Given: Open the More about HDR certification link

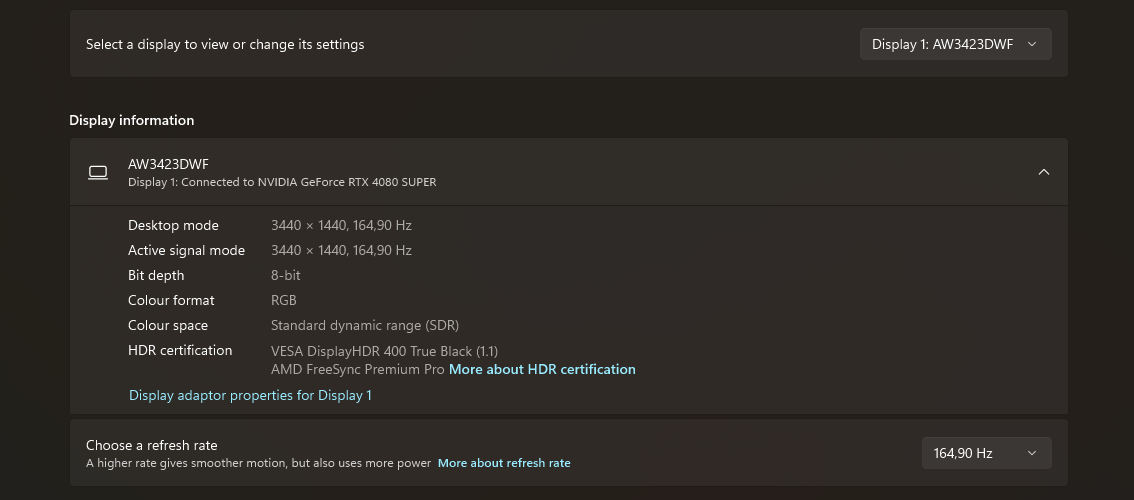Looking at the screenshot, I should 542,369.
